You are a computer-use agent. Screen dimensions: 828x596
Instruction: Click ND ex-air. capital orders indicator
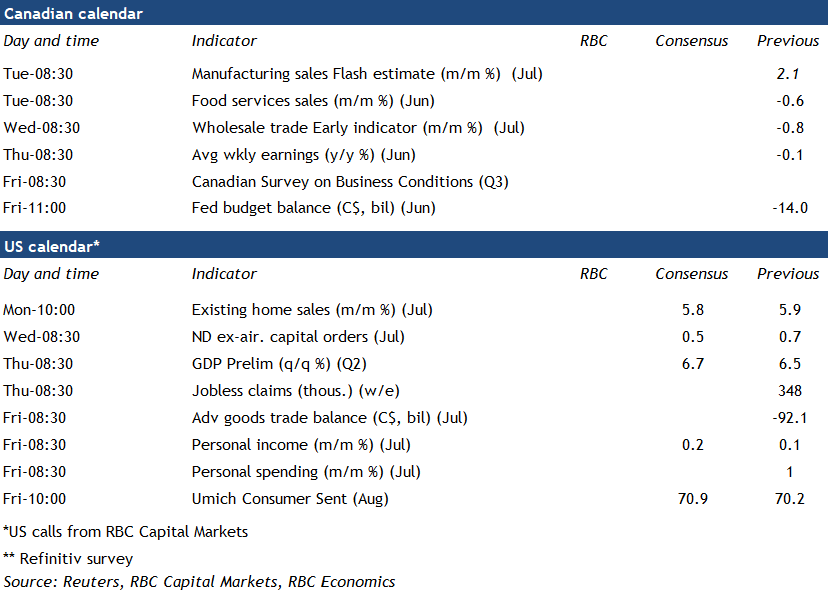[x=299, y=337]
